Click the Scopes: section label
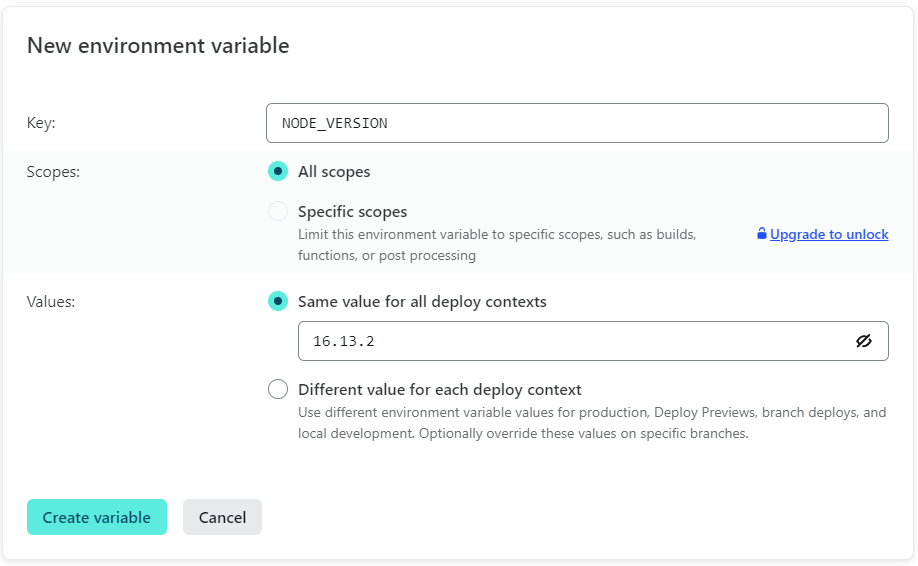Viewport: 918px width, 566px height. pyautogui.click(x=53, y=171)
